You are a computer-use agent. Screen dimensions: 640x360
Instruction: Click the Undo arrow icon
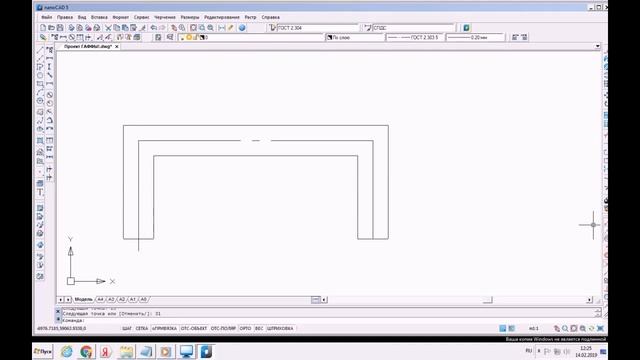click(153, 28)
